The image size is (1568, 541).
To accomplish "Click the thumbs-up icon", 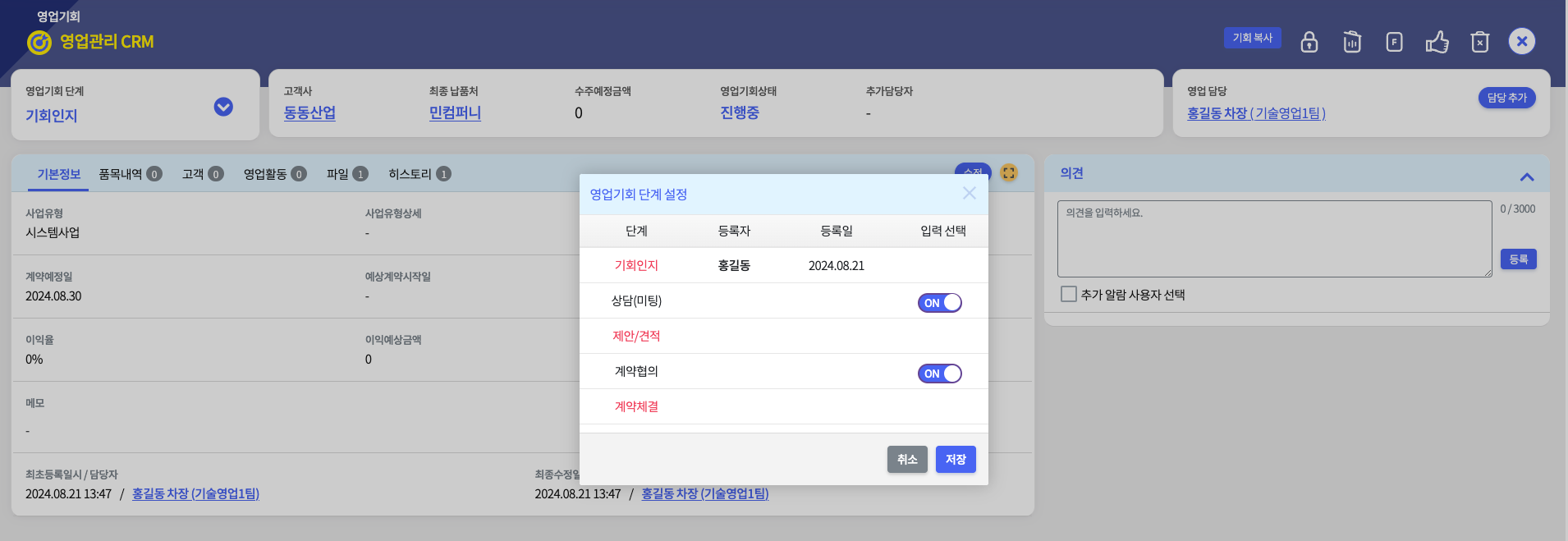I will point(1437,42).
